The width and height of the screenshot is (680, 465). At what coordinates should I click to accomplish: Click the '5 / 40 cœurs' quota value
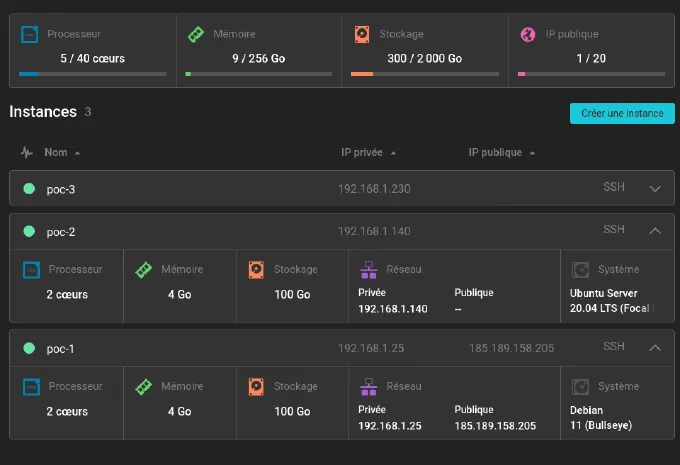92,58
